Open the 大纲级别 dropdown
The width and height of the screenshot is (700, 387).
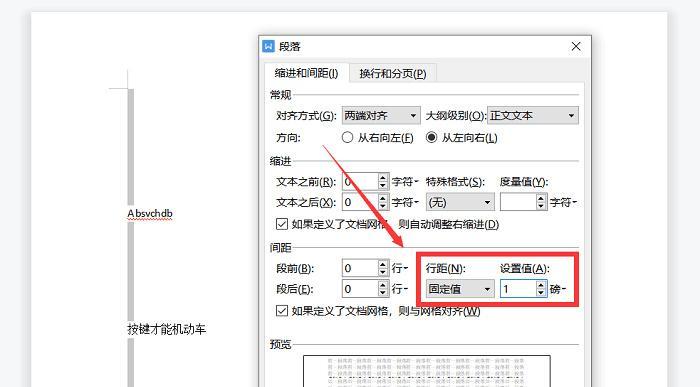533,116
